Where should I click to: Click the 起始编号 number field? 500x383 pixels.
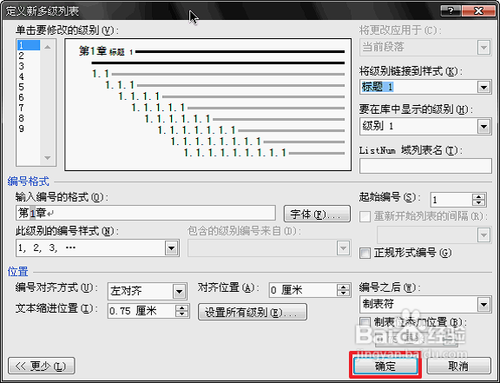(x=451, y=200)
